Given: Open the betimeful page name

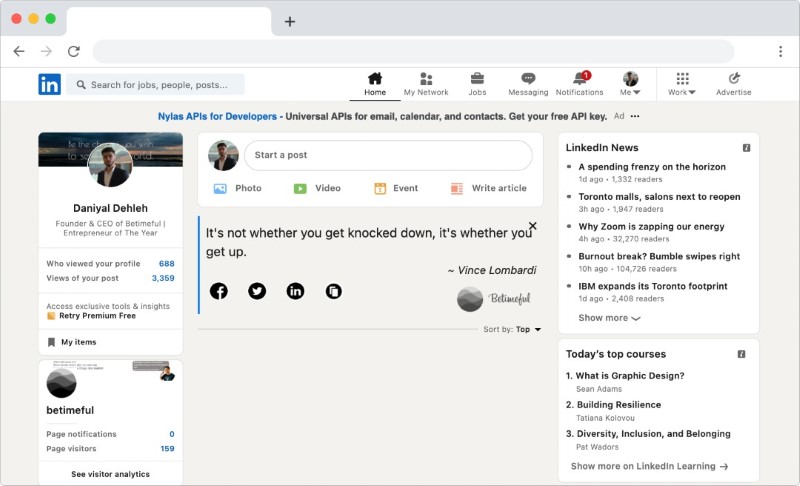Looking at the screenshot, I should tap(70, 411).
